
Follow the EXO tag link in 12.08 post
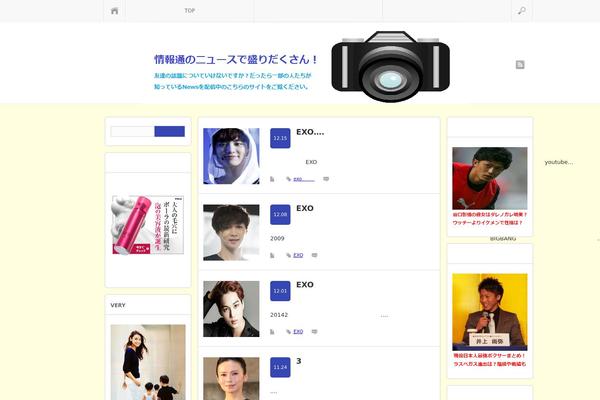pyautogui.click(x=298, y=255)
